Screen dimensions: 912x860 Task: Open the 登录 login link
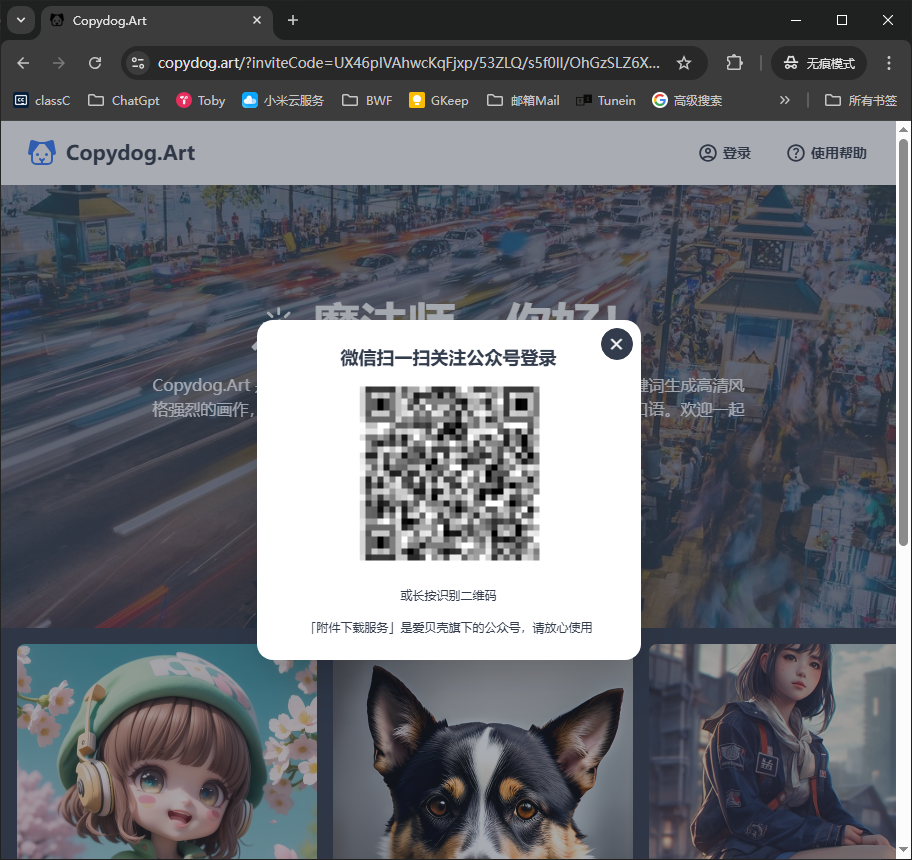(725, 153)
